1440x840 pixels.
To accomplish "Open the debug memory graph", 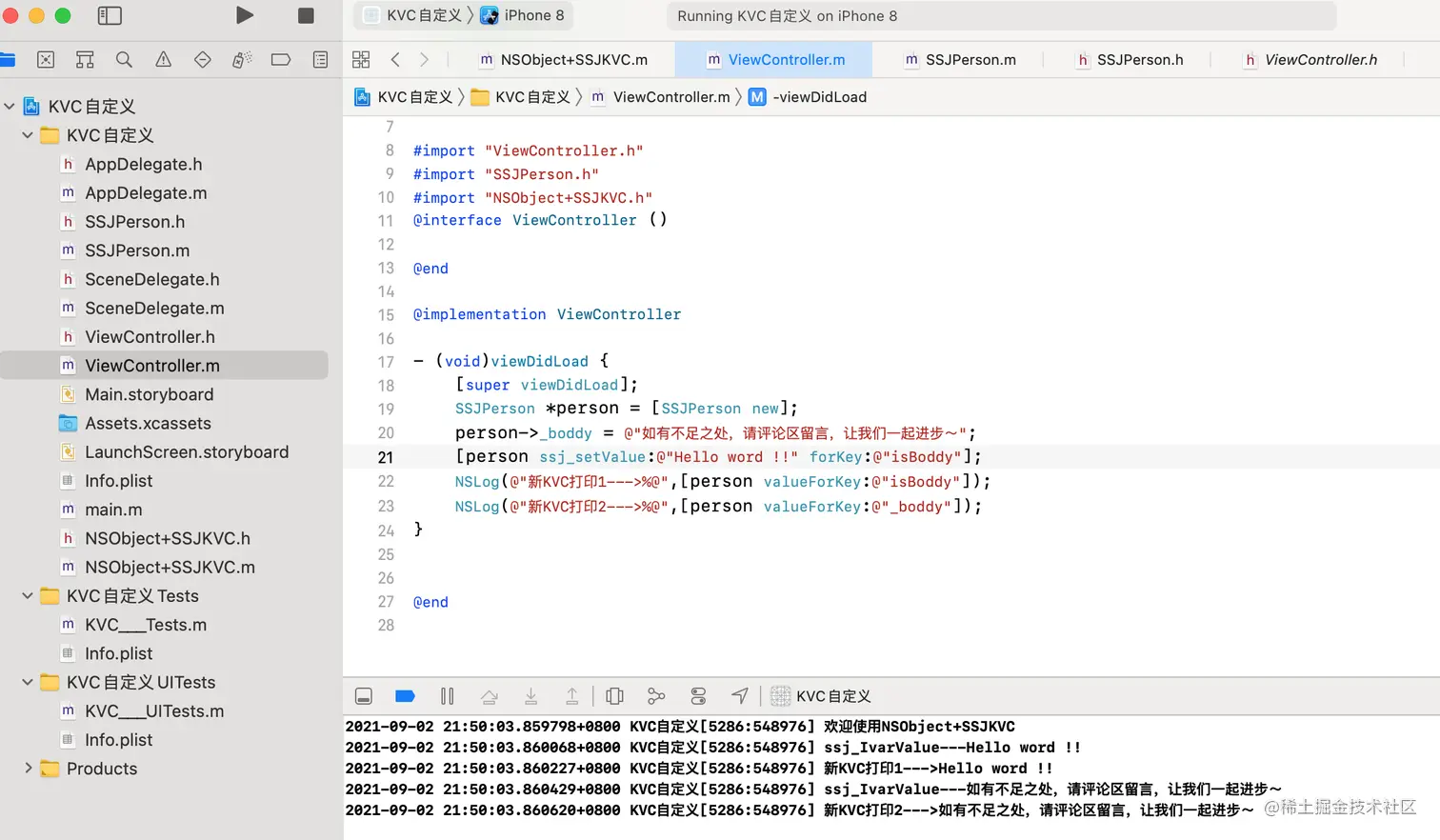I will click(656, 696).
